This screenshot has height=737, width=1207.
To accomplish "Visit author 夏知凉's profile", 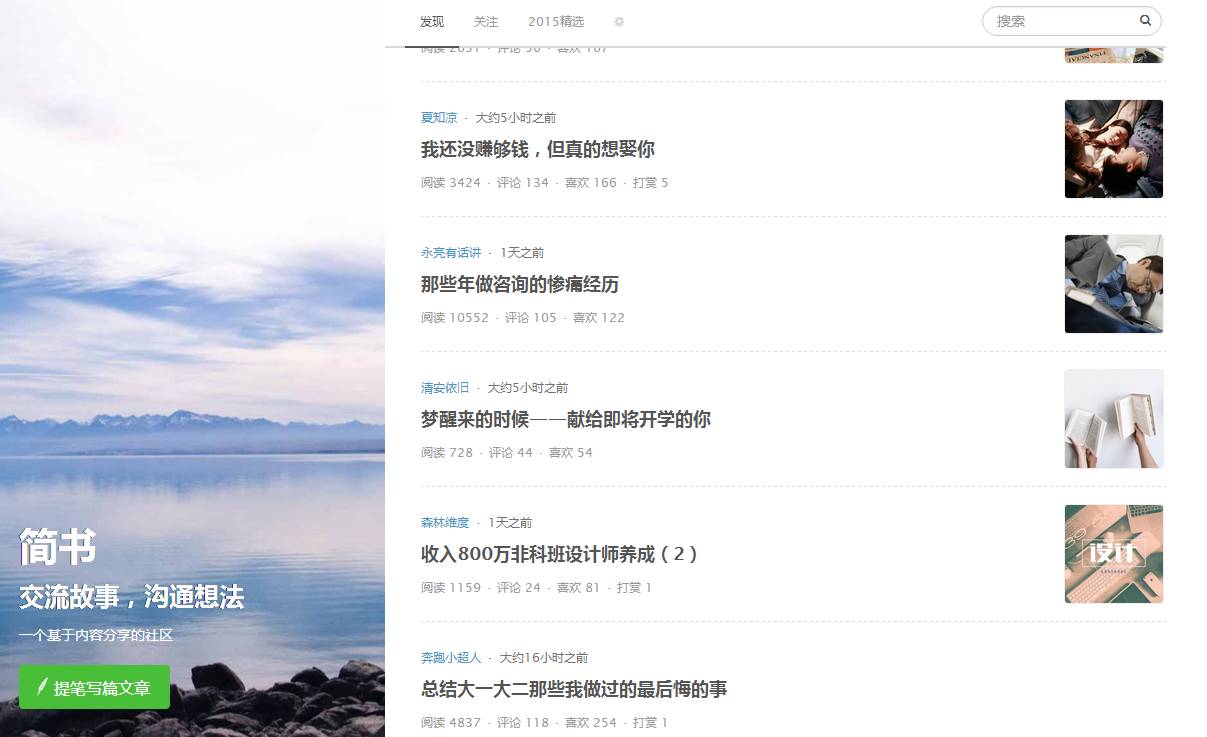I will [439, 117].
